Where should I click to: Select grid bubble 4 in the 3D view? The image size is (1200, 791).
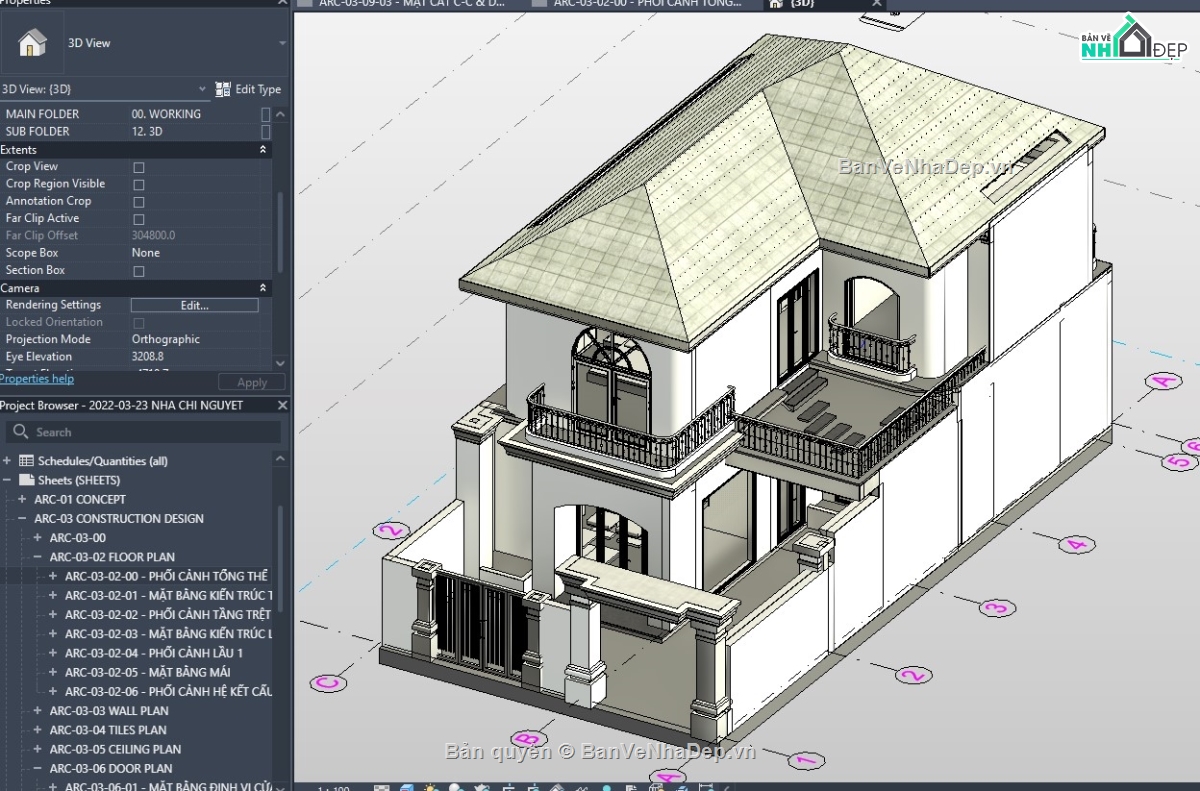1075,545
